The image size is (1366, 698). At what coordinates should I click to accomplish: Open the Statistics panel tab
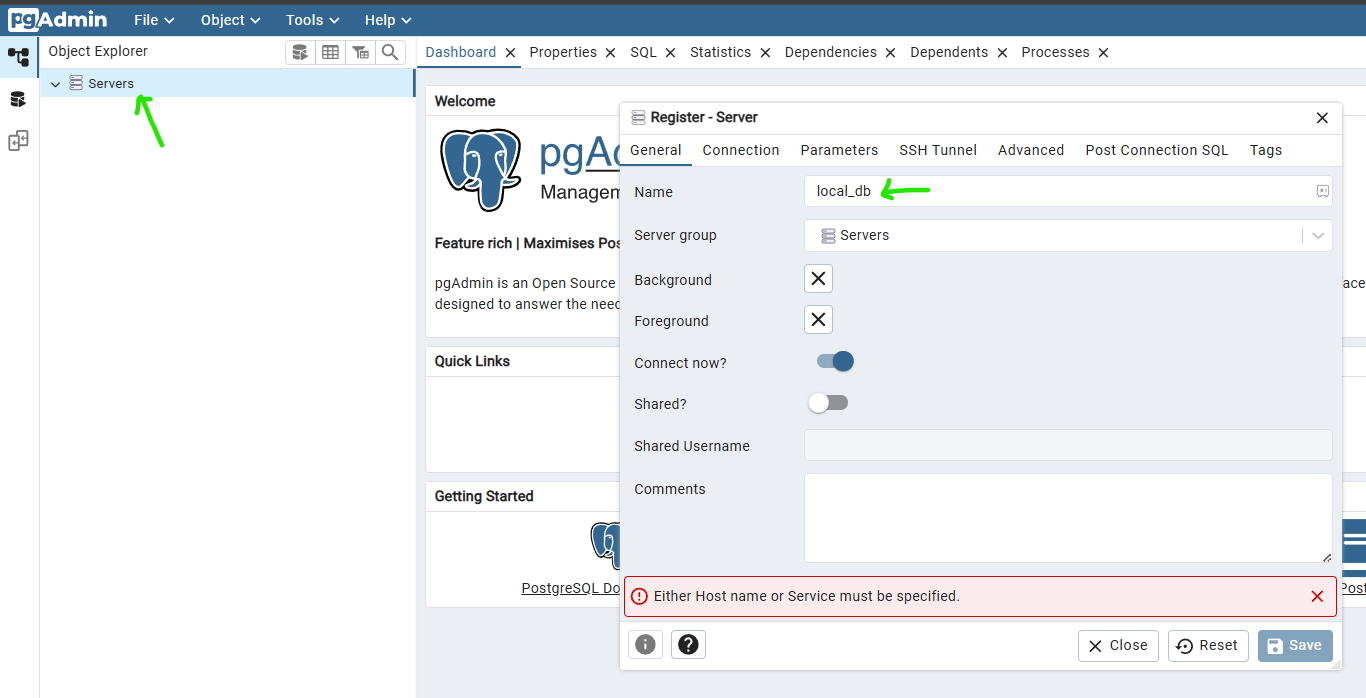click(x=720, y=52)
